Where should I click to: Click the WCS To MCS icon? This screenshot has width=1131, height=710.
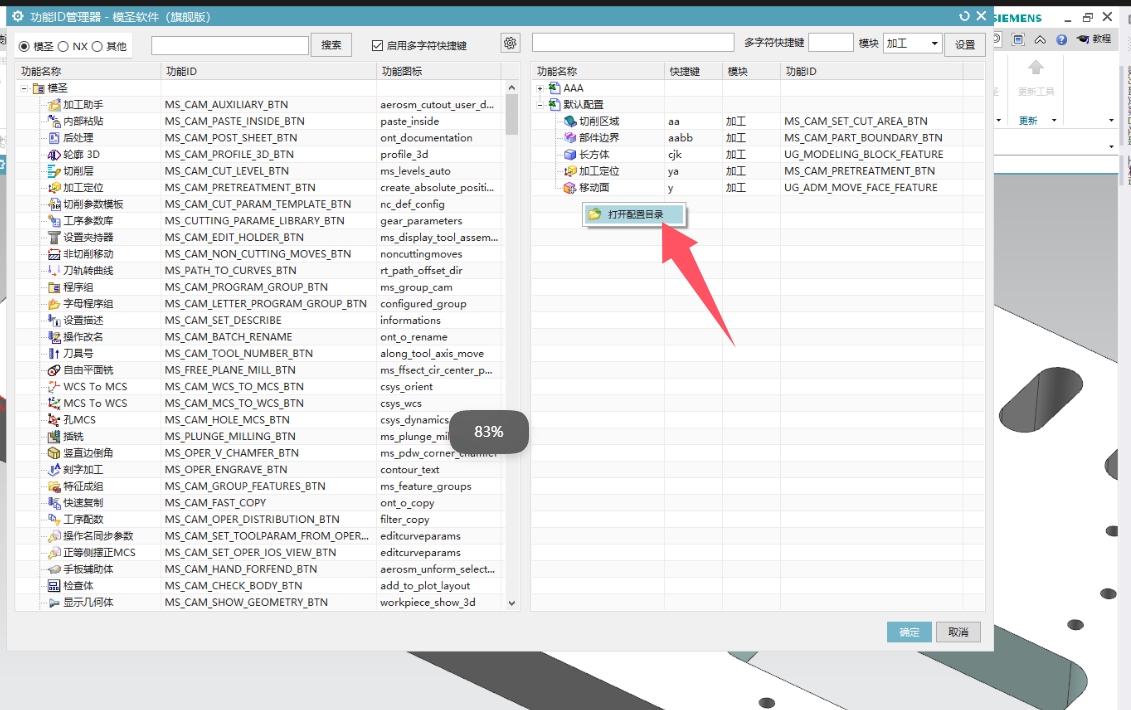[x=54, y=387]
